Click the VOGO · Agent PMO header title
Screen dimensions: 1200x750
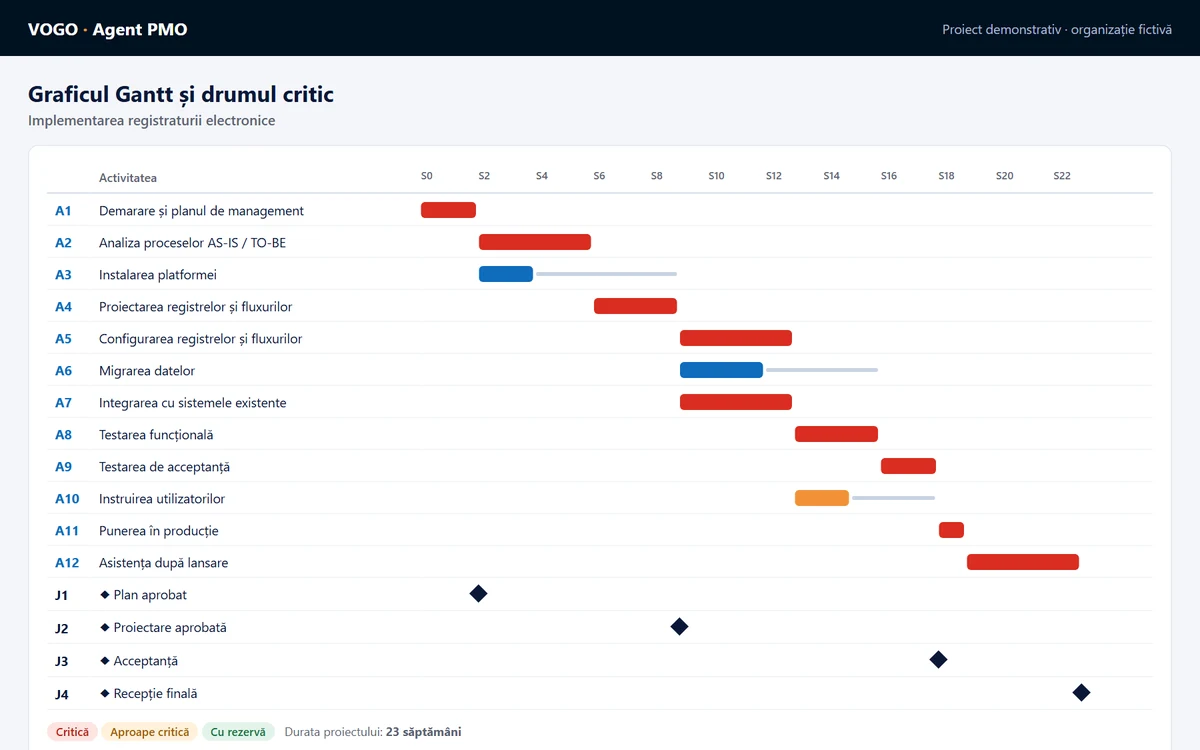coord(108,29)
